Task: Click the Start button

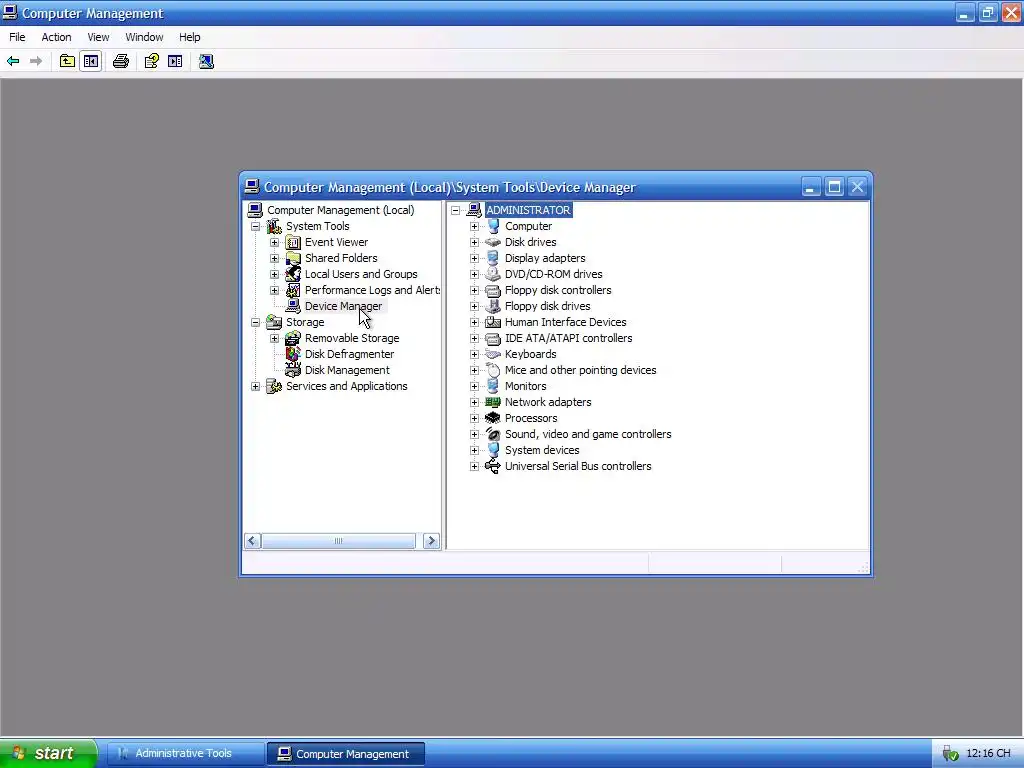Action: [x=48, y=753]
